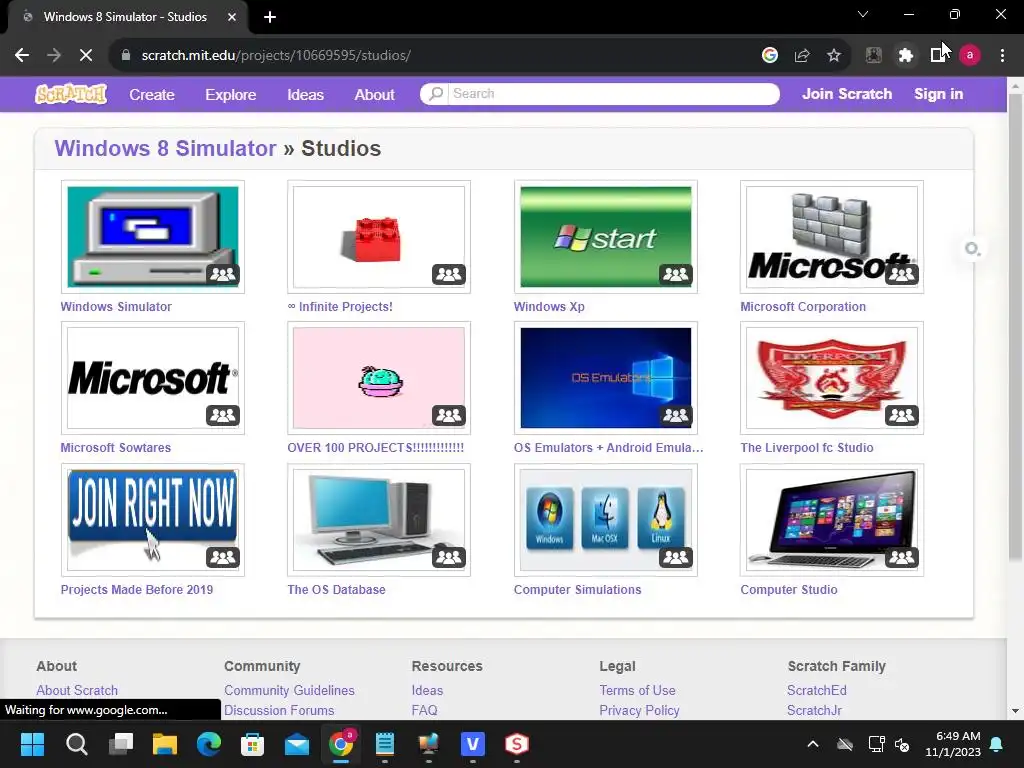
Task: Switch to Chrome on the taskbar
Action: [341, 744]
